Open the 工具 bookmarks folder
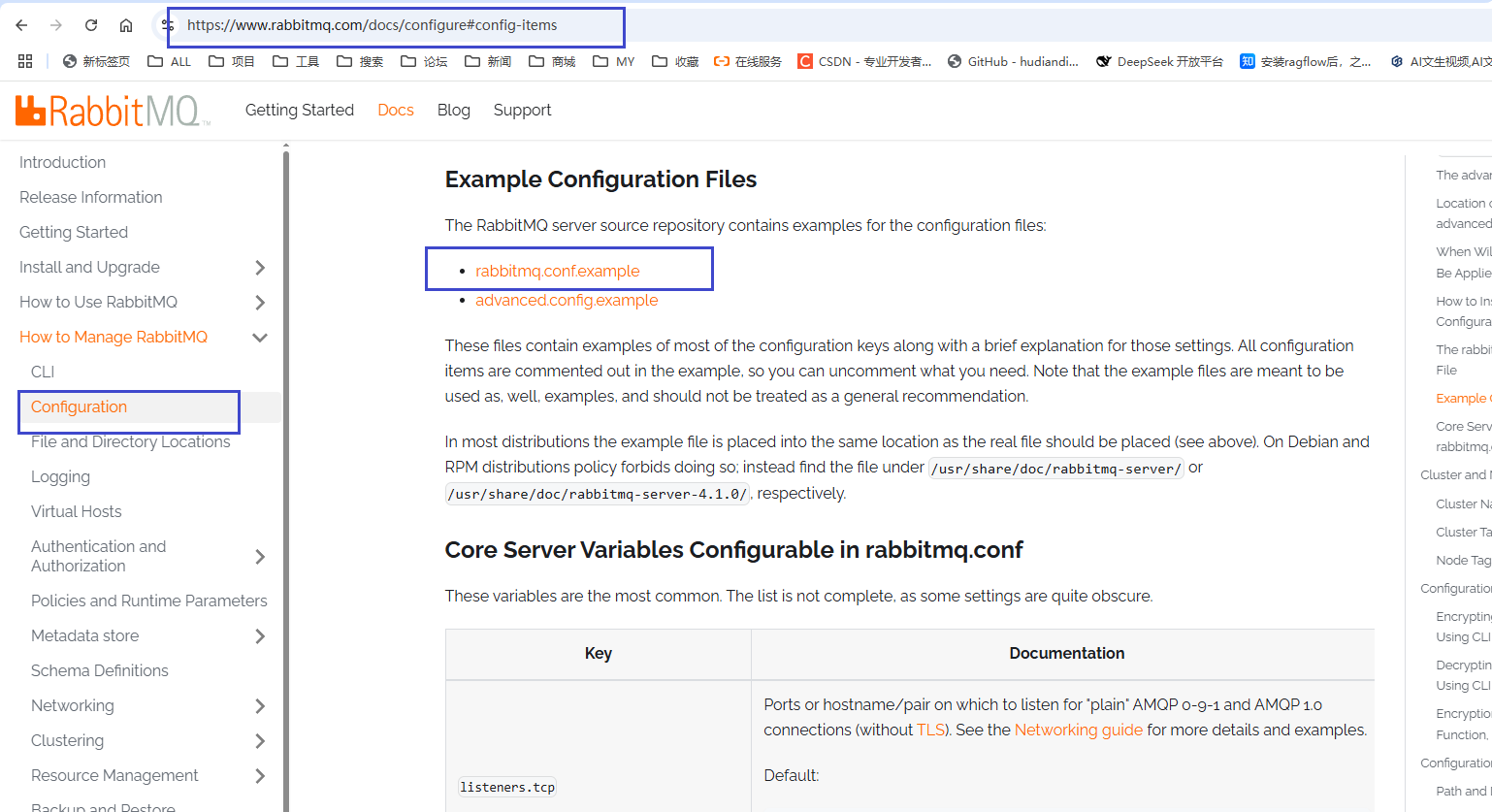 coord(296,61)
